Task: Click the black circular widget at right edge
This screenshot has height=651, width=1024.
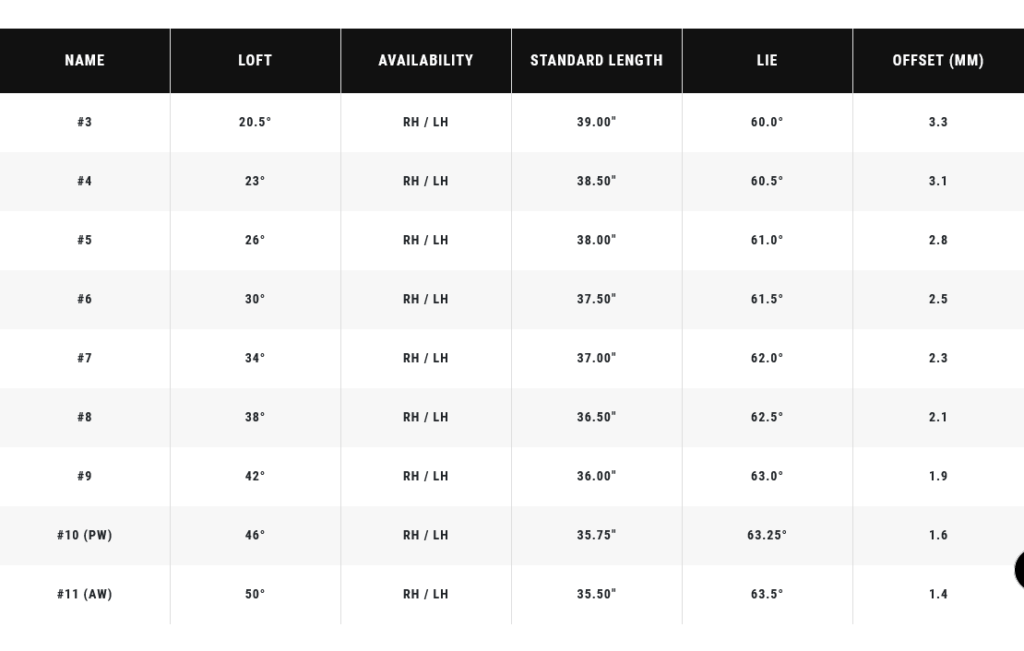Action: pos(1019,570)
